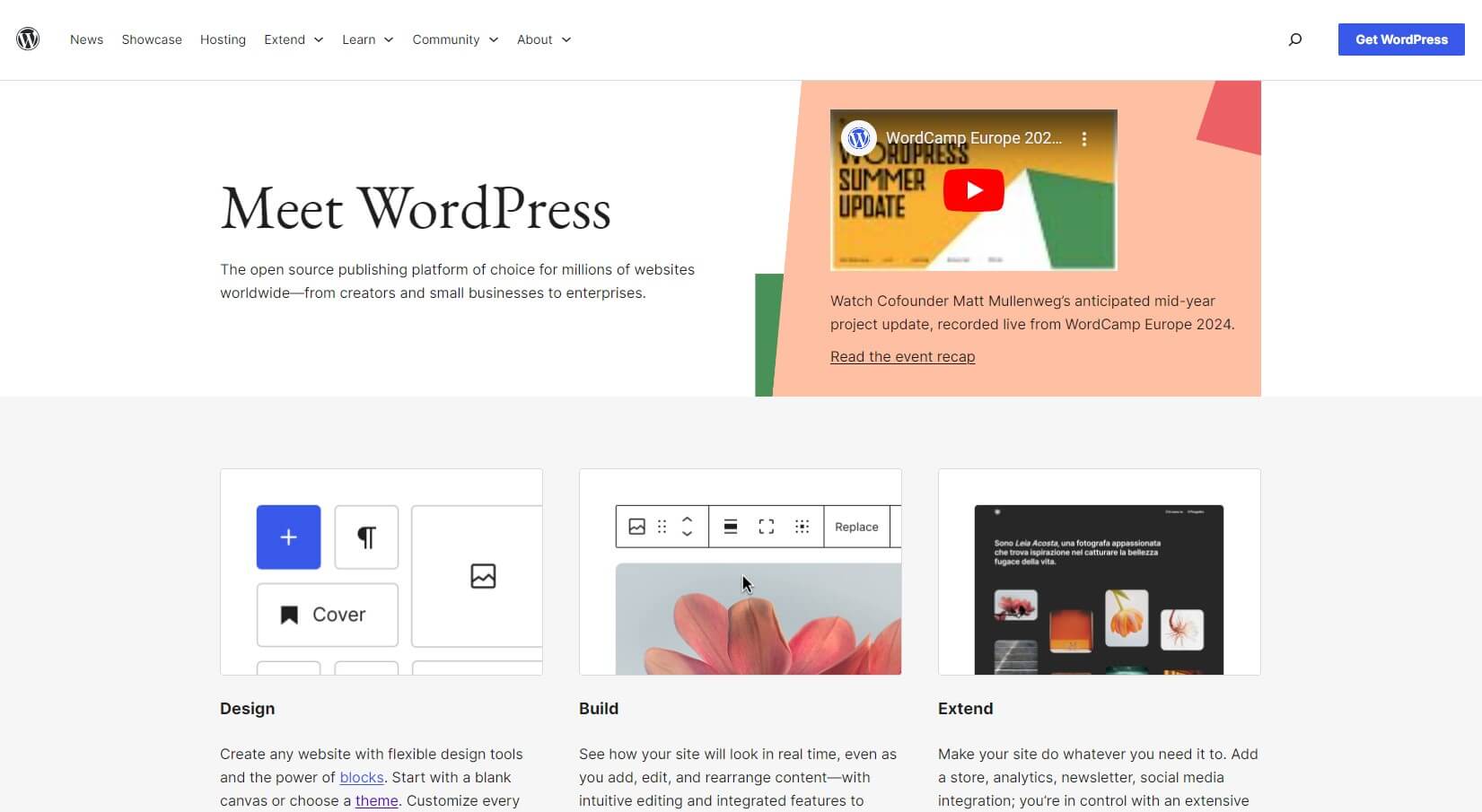
Task: Click the blue plus block inserter icon
Action: click(288, 537)
